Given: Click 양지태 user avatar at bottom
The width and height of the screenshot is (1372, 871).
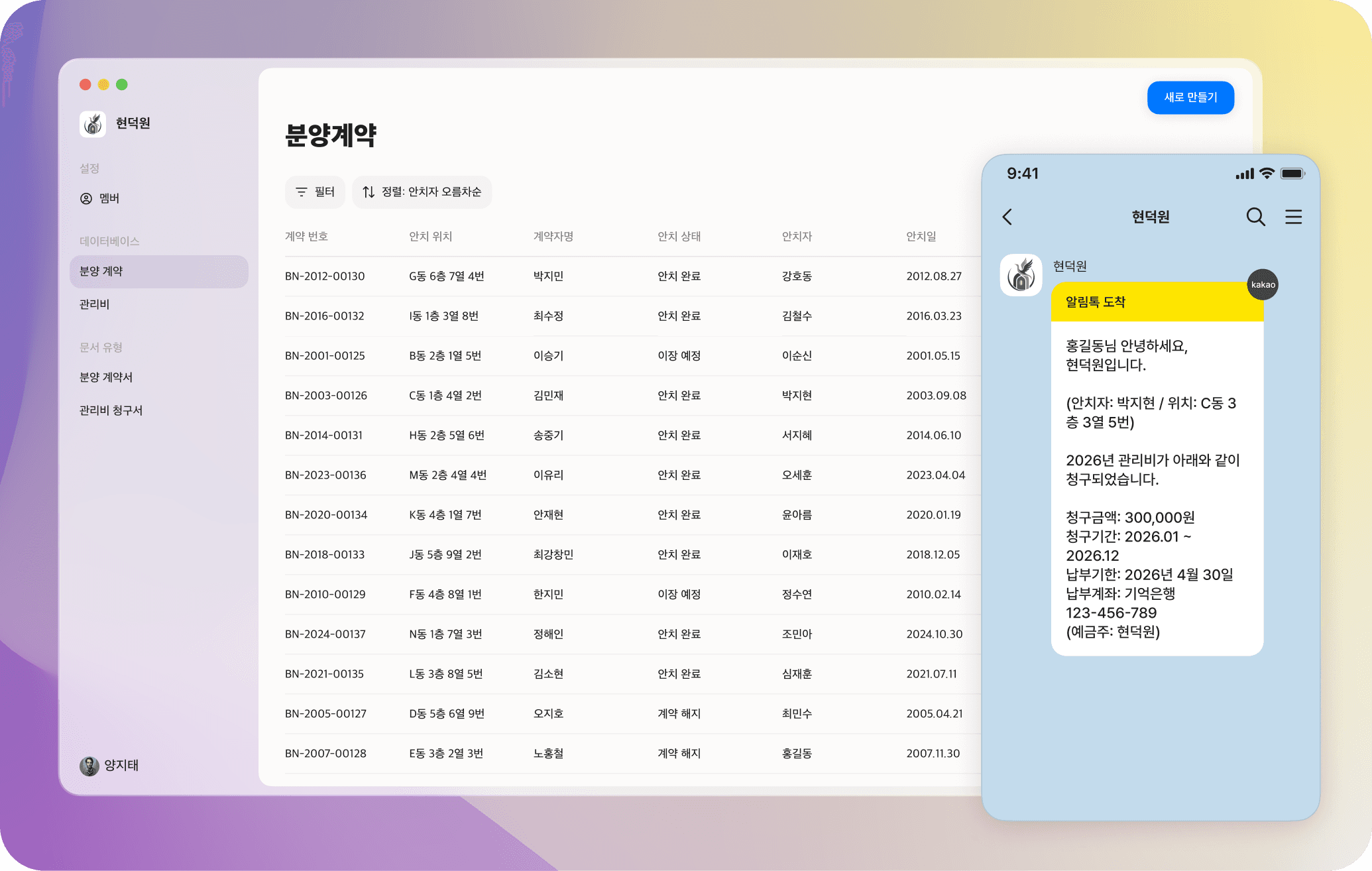Looking at the screenshot, I should [89, 766].
